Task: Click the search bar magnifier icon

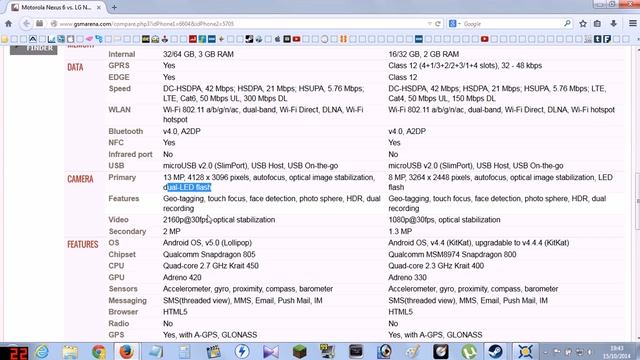Action: (567, 23)
